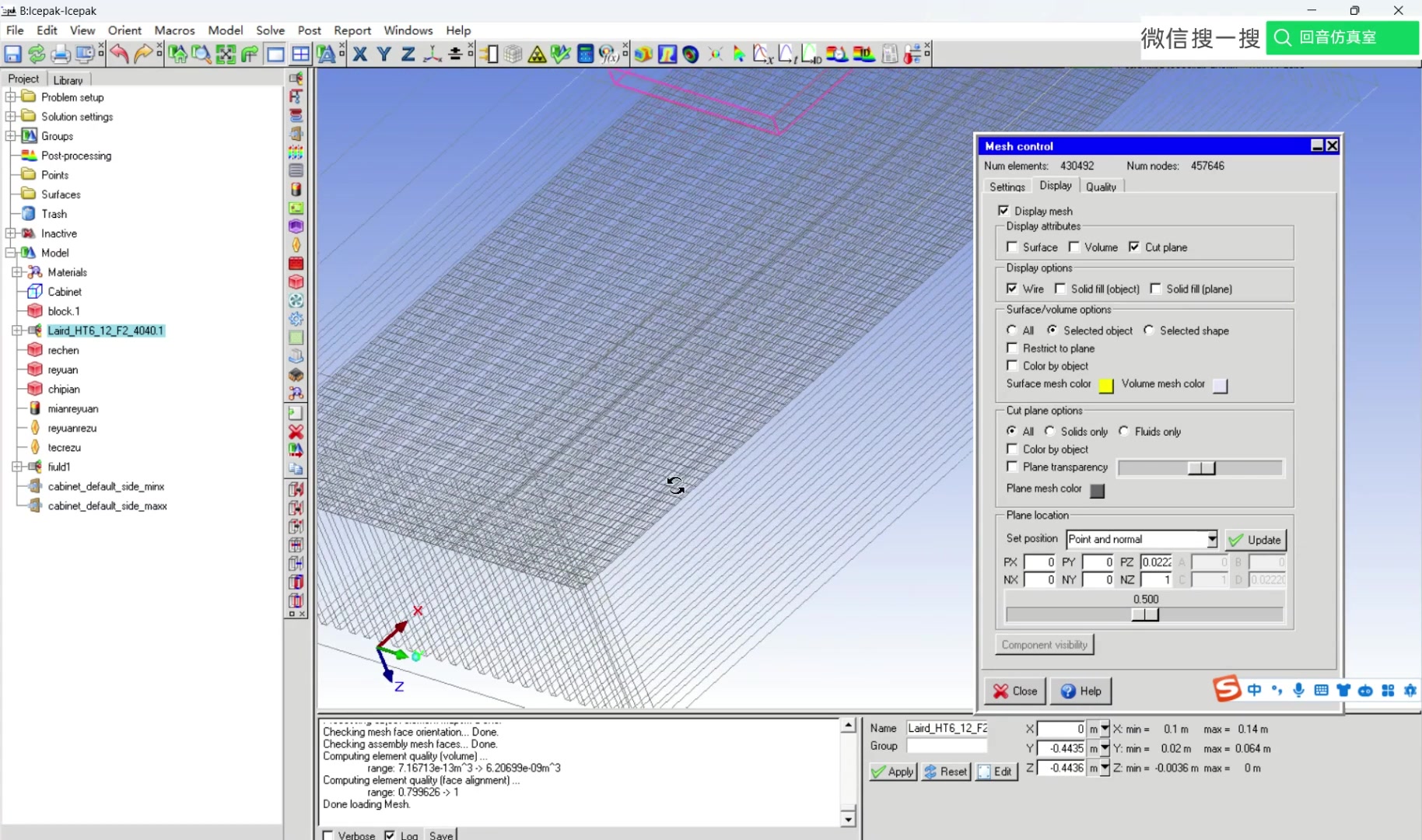Select the red X delete icon
Image resolution: width=1422 pixels, height=840 pixels.
click(x=296, y=433)
